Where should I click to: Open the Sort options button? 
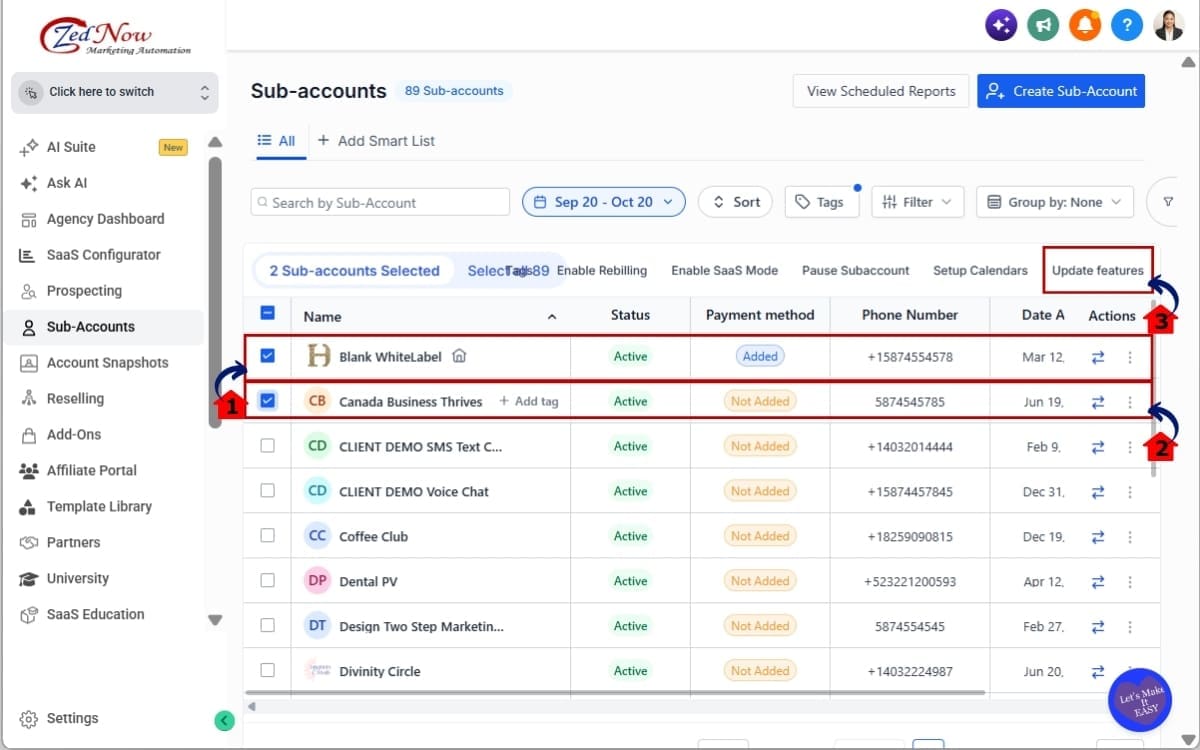coord(735,202)
